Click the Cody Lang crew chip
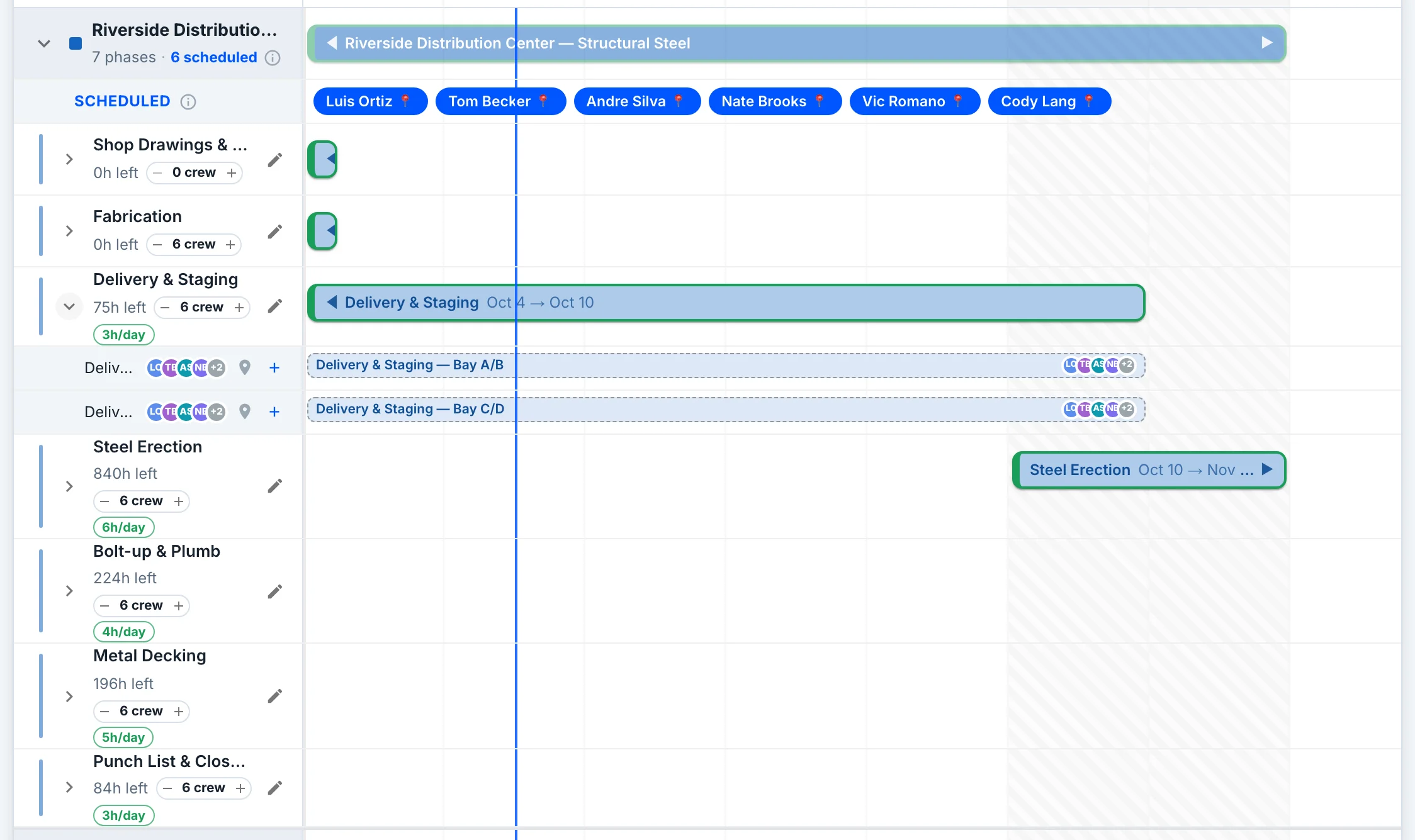 1049,101
